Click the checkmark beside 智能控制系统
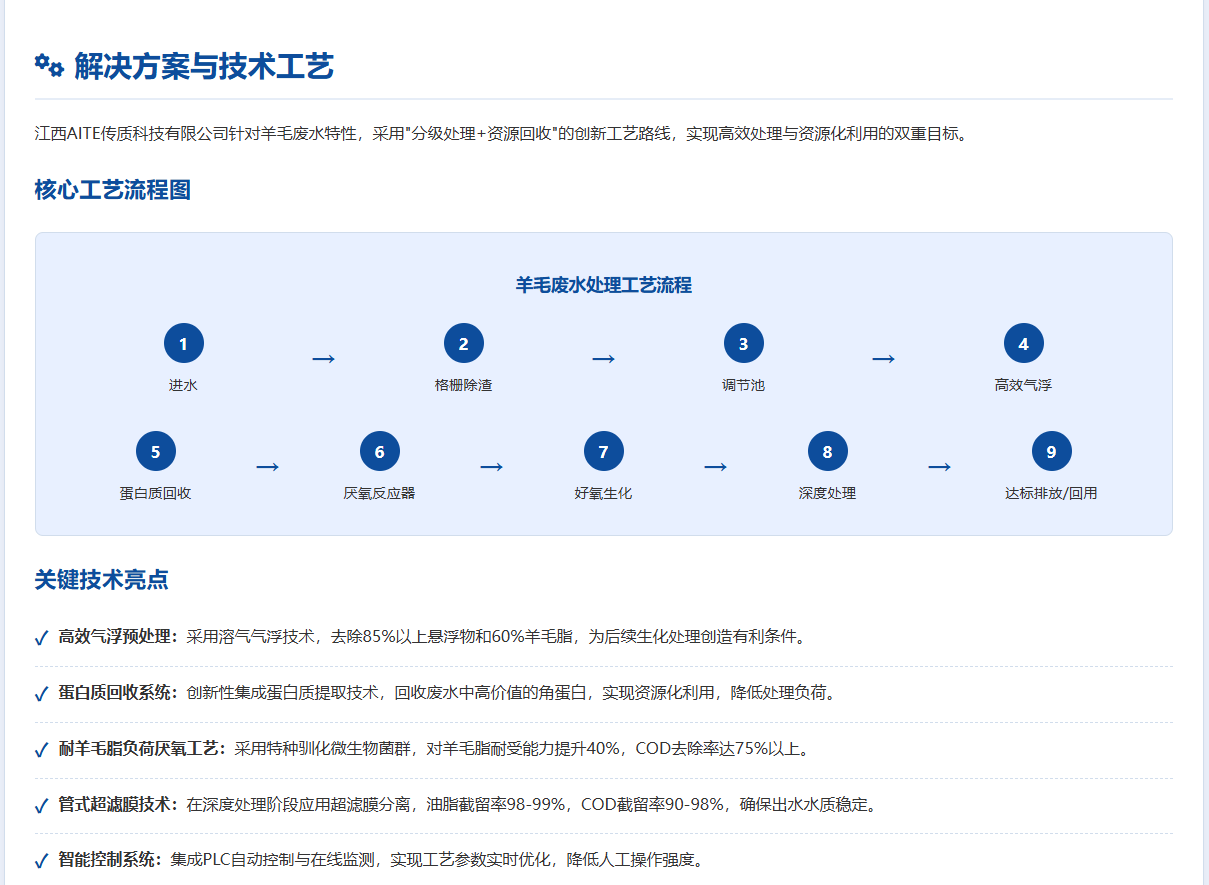Viewport: 1209px width, 885px height. (41, 861)
